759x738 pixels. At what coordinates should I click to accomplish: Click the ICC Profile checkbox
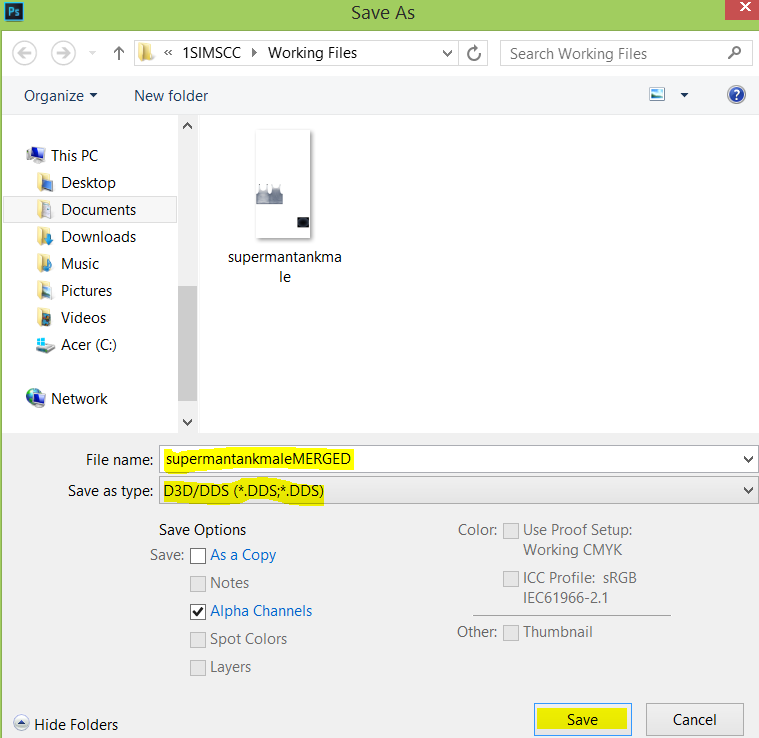511,579
